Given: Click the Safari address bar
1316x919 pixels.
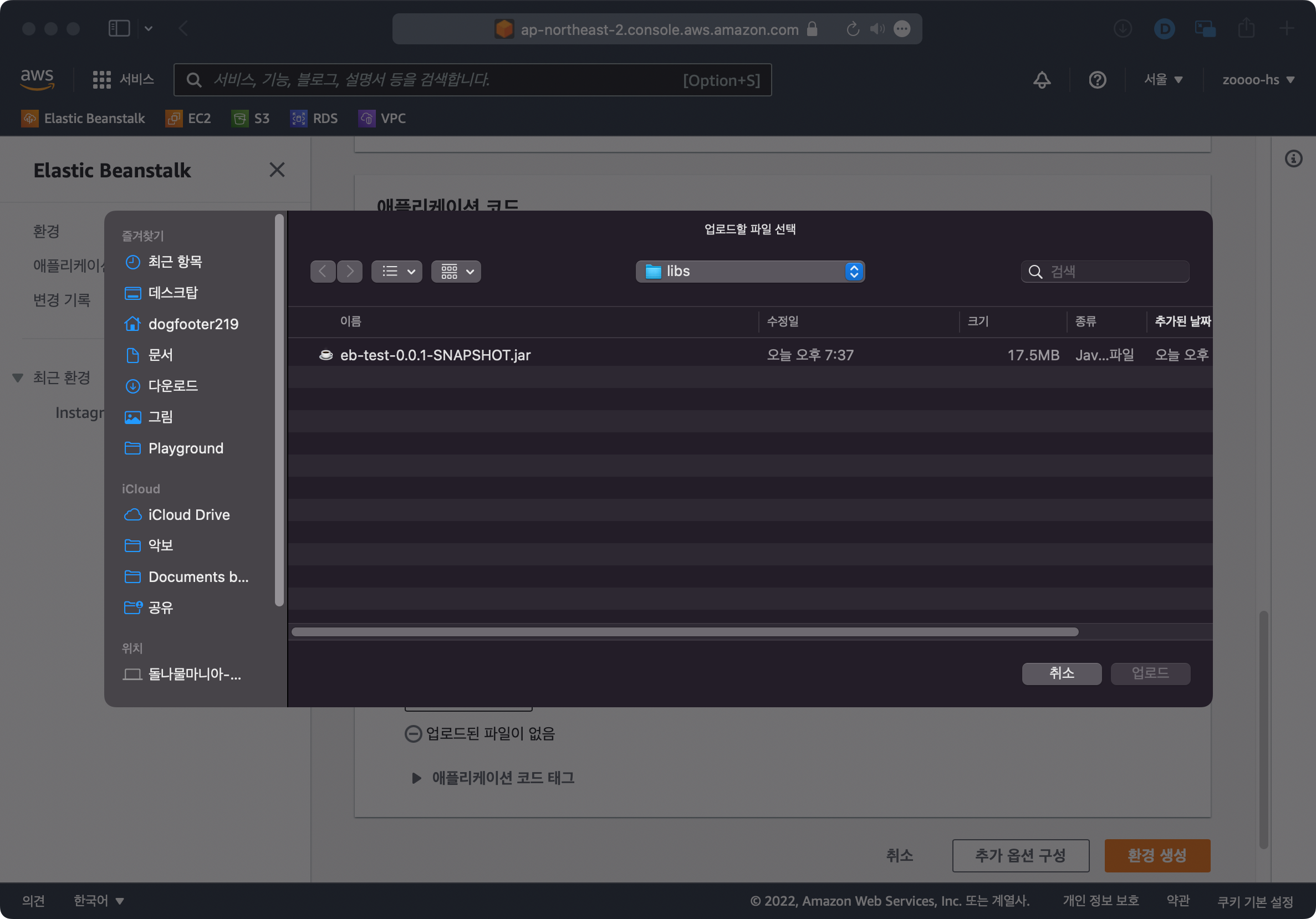Looking at the screenshot, I should 657,29.
